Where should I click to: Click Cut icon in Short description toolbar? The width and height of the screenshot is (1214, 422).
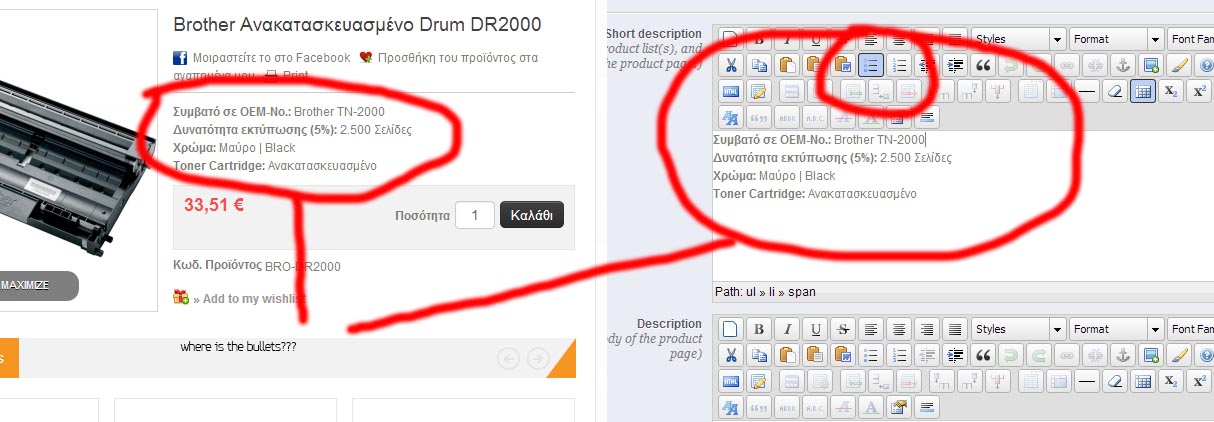pyautogui.click(x=731, y=65)
